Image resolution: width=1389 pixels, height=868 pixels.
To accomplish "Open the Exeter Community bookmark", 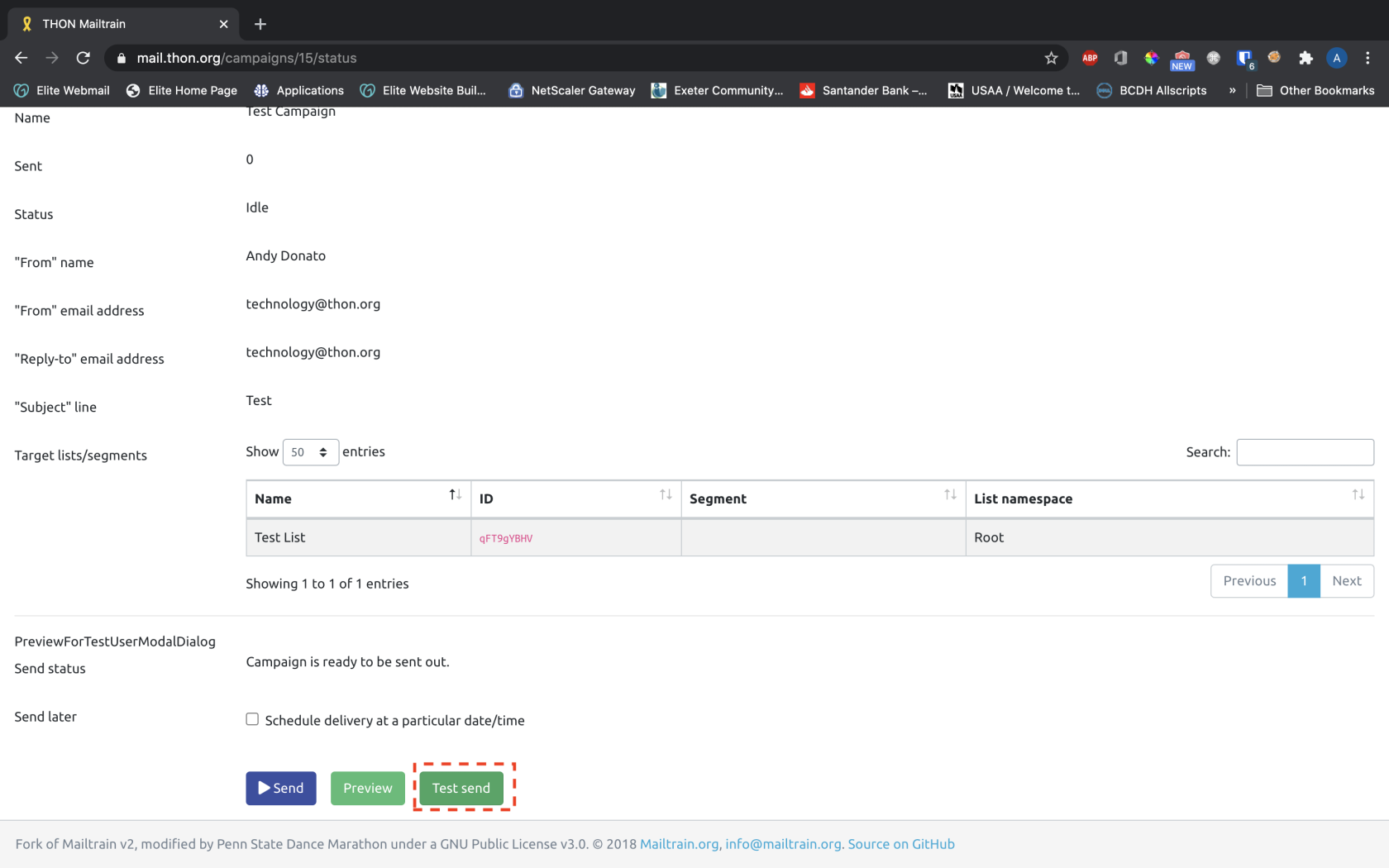I will pyautogui.click(x=717, y=90).
